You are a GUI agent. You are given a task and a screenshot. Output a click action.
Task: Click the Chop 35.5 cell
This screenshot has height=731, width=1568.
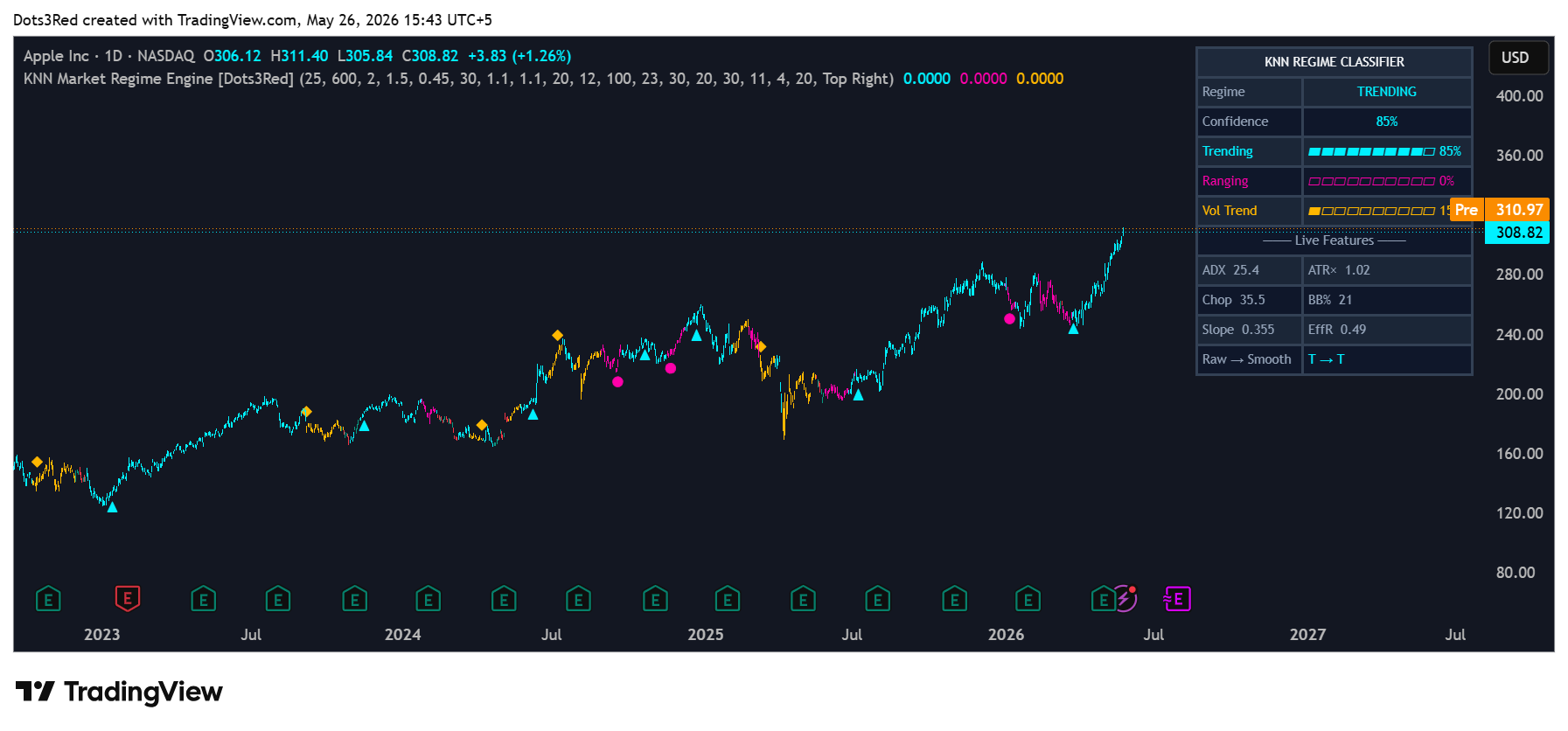coord(1249,300)
